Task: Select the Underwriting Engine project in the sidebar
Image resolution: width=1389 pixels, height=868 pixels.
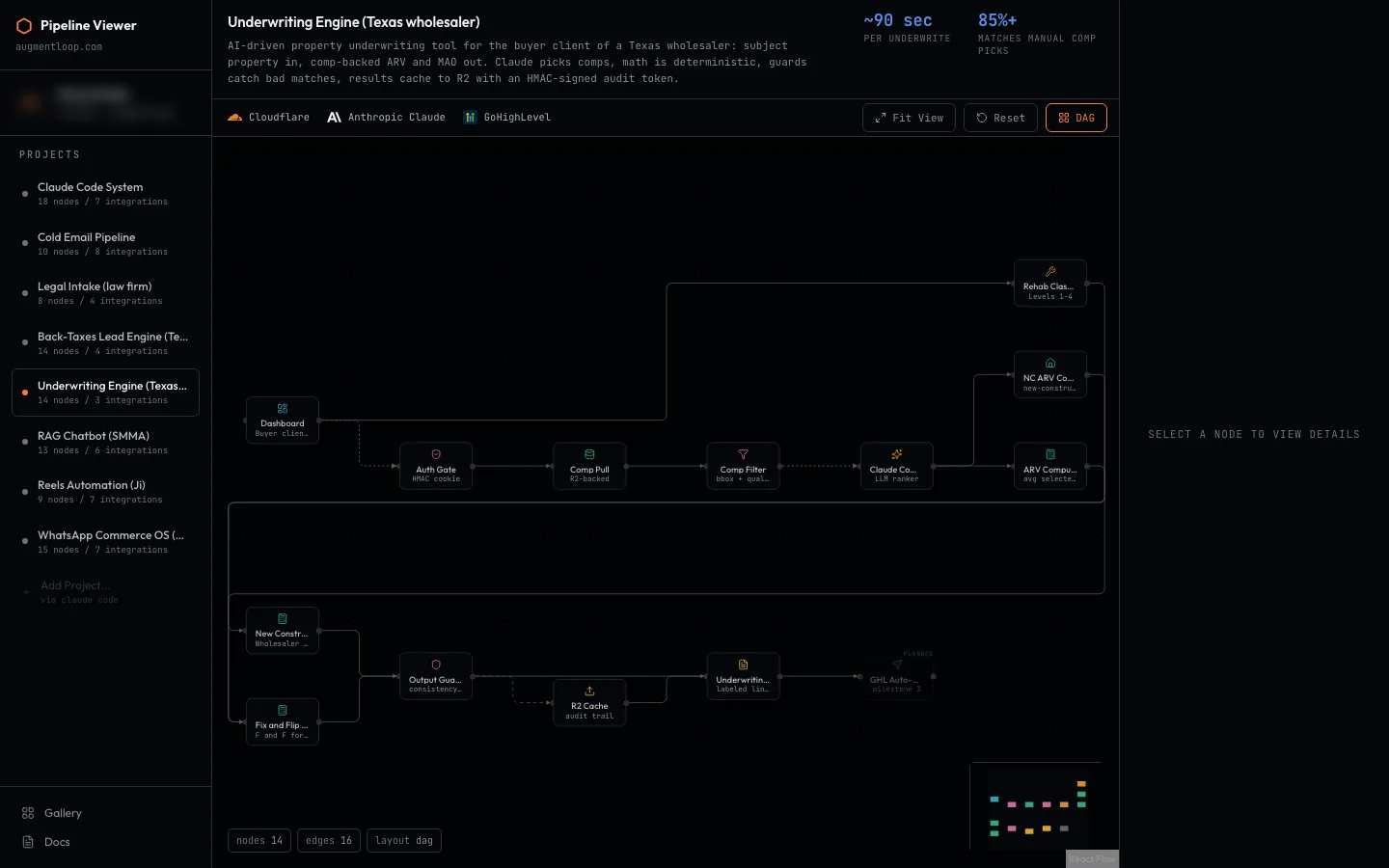Action: pyautogui.click(x=105, y=393)
